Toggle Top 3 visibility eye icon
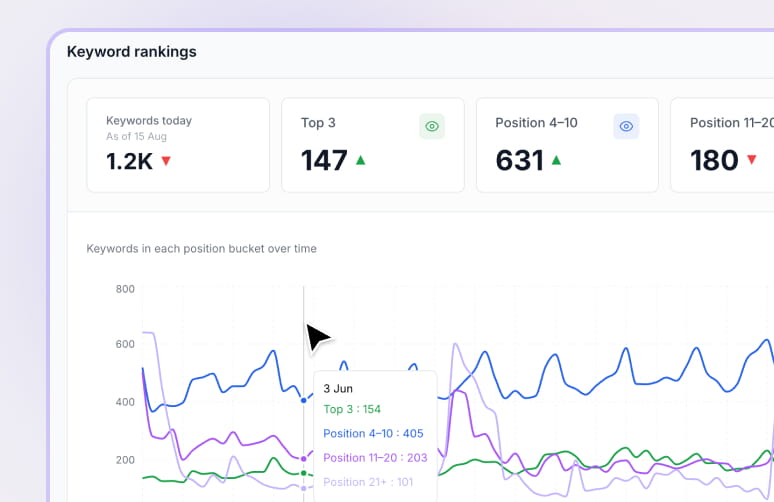The image size is (774, 502). click(432, 126)
